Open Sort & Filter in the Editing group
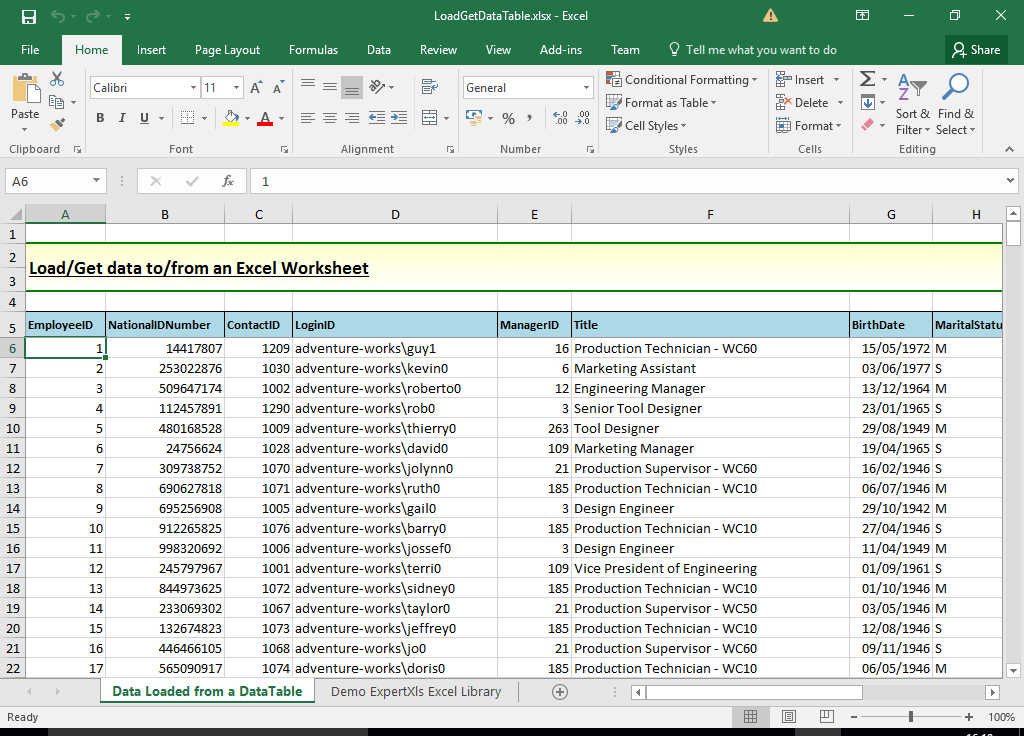This screenshot has width=1024, height=736. (x=912, y=112)
